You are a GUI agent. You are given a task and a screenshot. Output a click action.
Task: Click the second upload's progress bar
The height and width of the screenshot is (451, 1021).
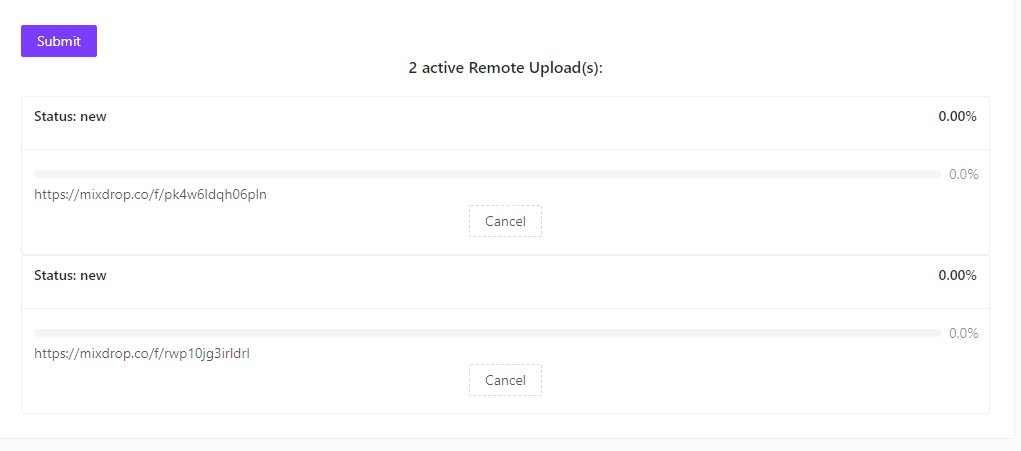point(487,333)
